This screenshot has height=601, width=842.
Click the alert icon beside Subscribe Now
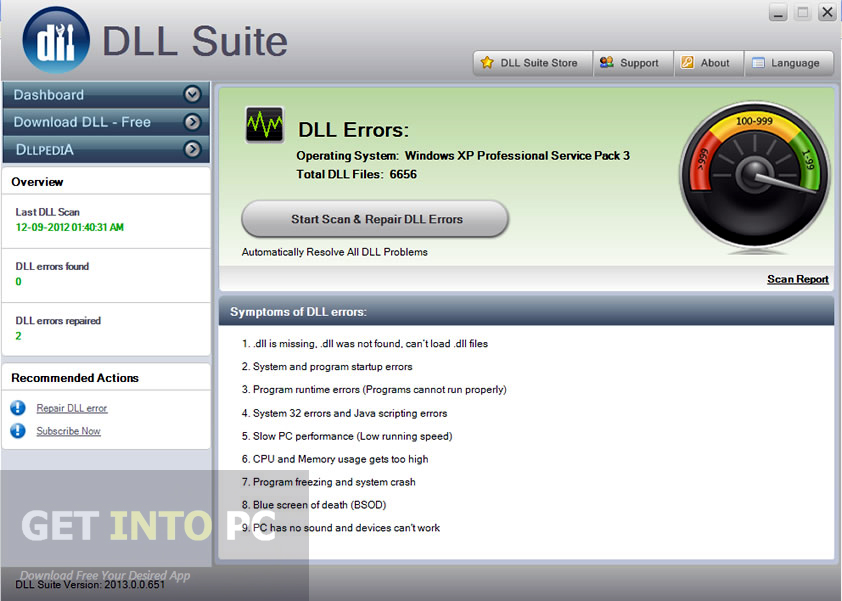pos(18,431)
